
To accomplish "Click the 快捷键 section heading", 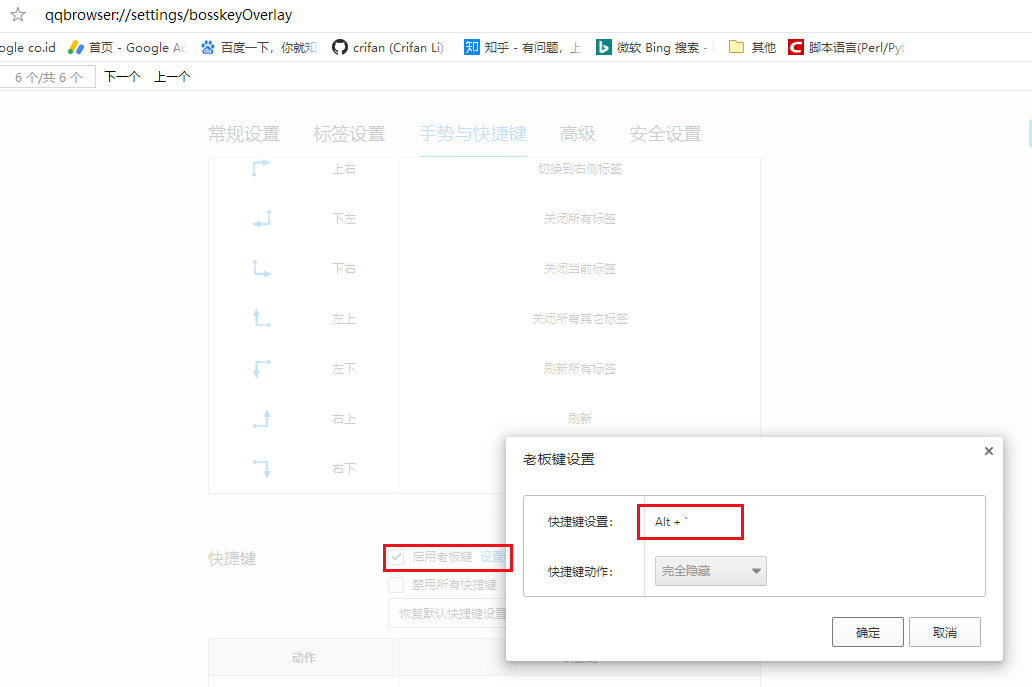I will point(232,558).
